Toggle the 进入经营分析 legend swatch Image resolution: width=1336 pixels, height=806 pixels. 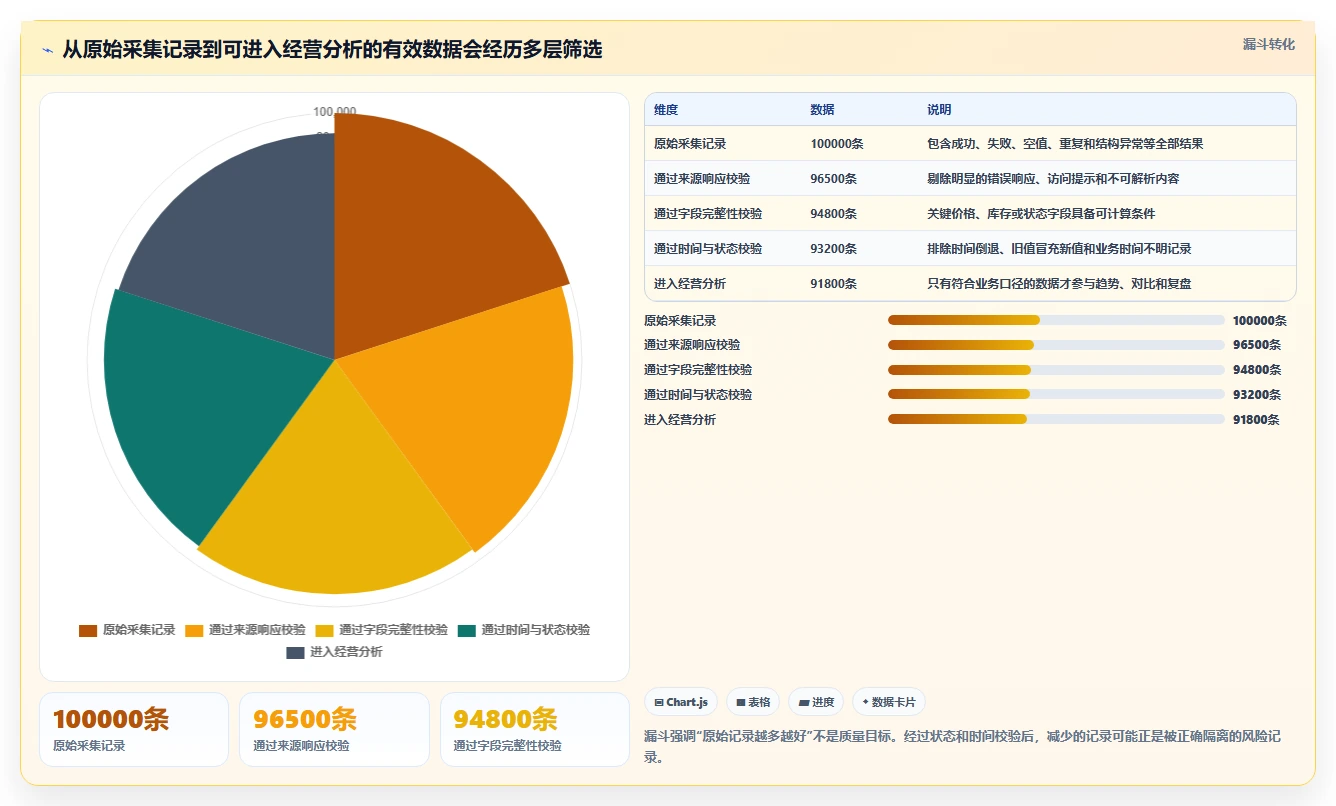tap(295, 652)
